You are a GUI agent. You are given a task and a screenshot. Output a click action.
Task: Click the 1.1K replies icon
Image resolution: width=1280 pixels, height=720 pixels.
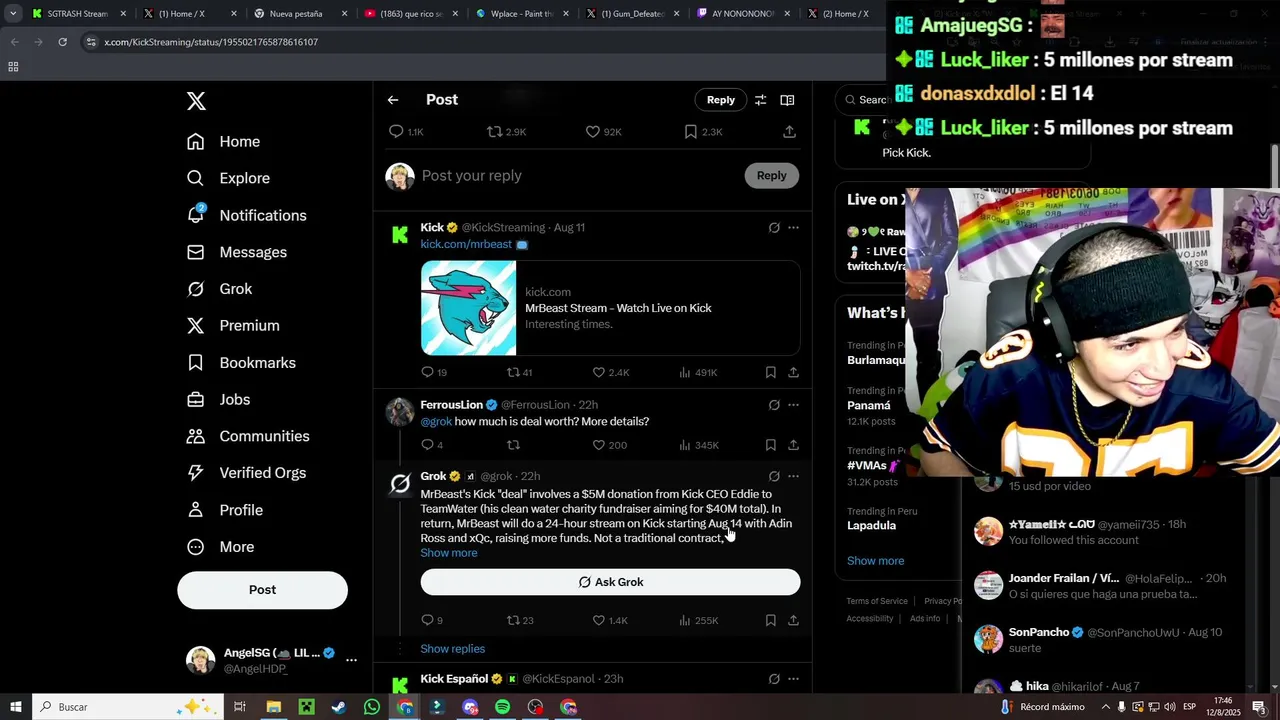pos(396,132)
